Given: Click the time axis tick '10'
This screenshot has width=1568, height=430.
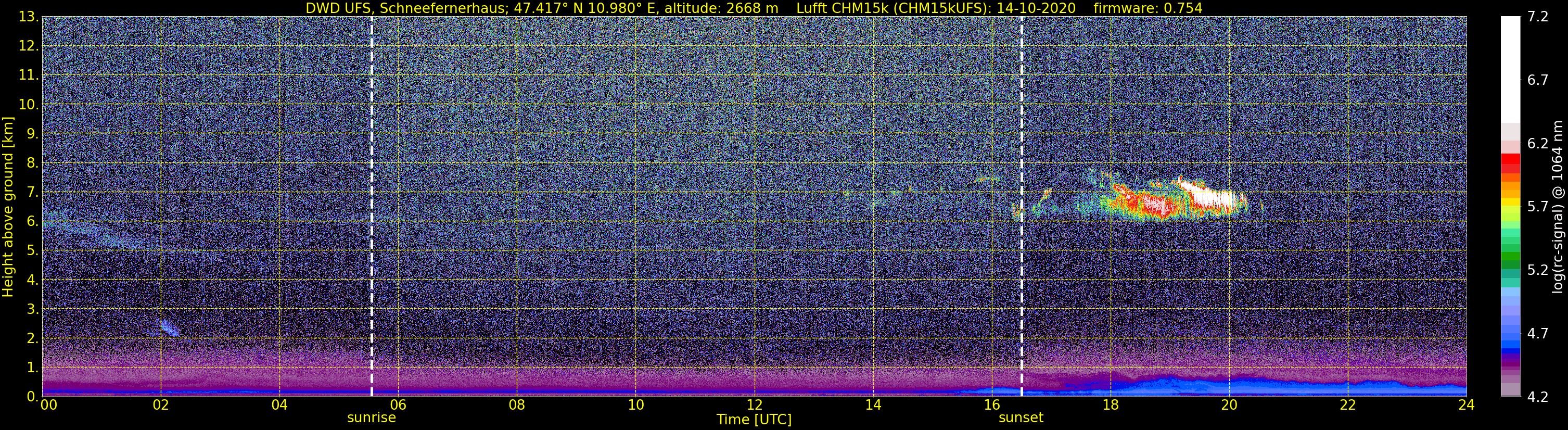Looking at the screenshot, I should tap(635, 406).
